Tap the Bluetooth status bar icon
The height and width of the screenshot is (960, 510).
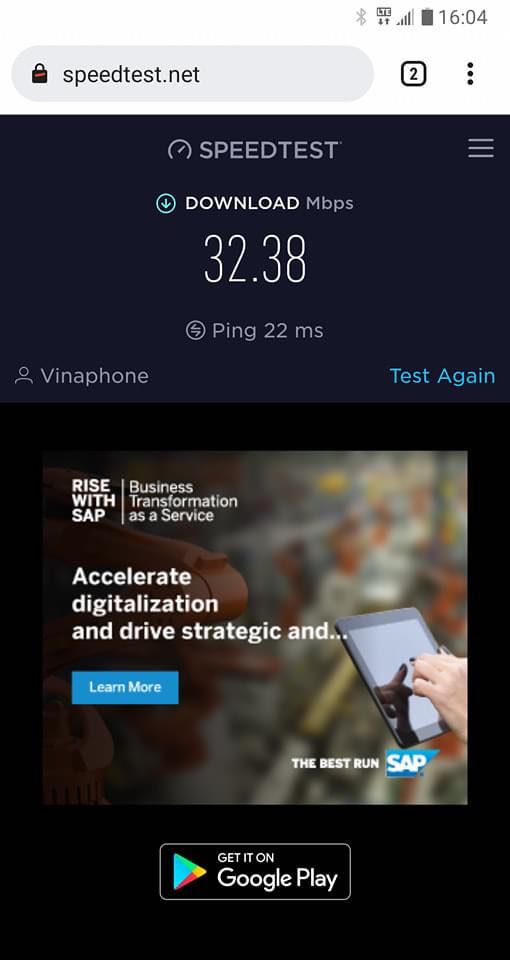click(x=361, y=17)
